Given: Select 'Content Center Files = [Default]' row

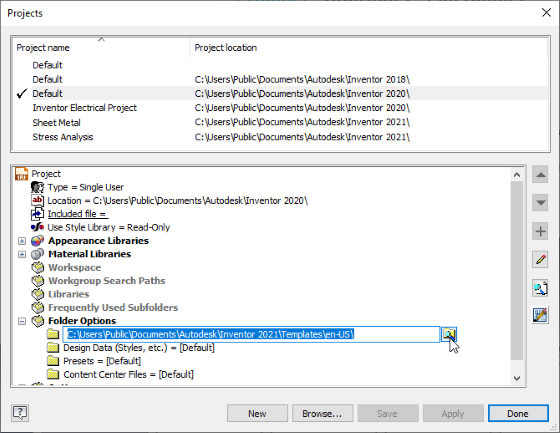Looking at the screenshot, I should click(129, 374).
